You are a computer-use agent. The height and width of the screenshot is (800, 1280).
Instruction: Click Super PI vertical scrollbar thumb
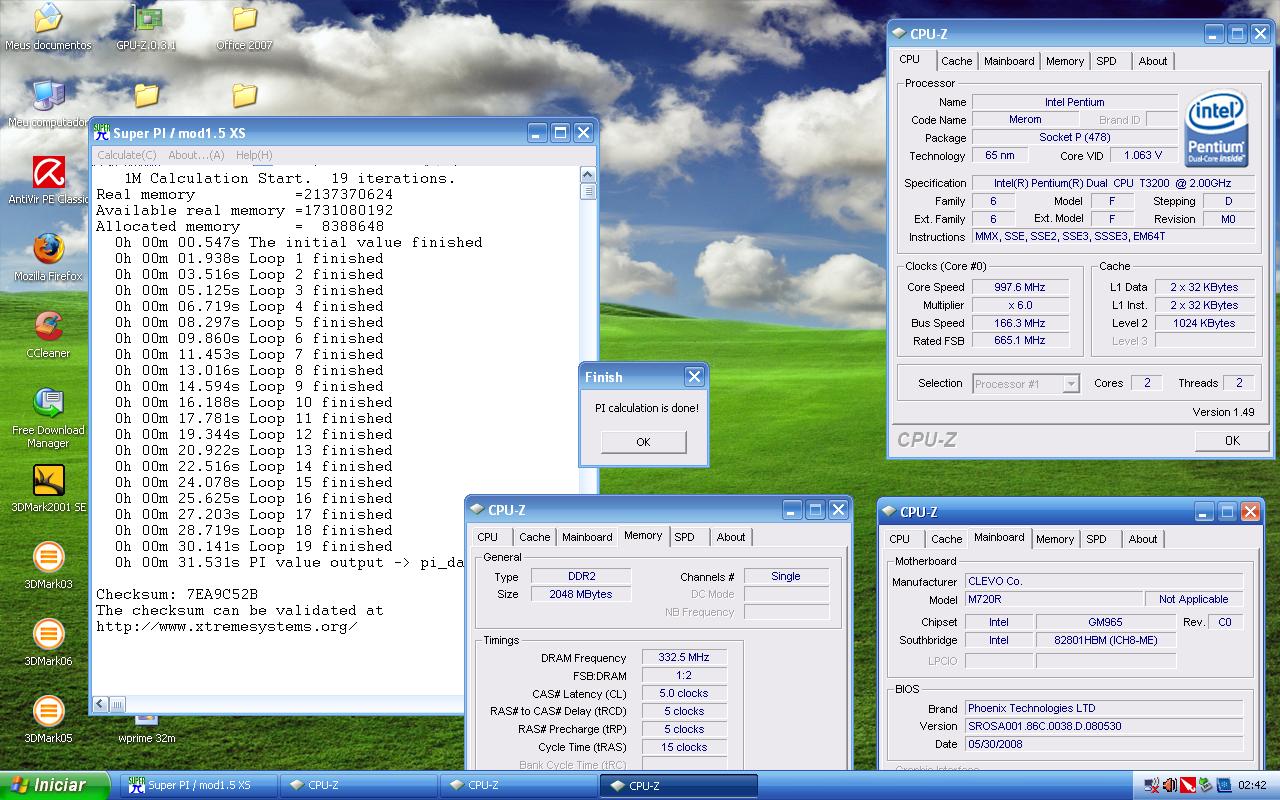(x=588, y=192)
